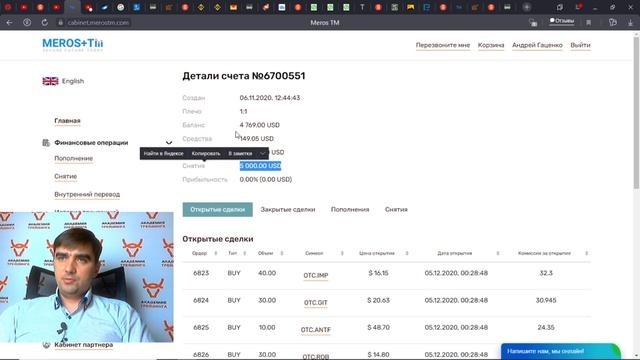Open the OTC.ROB symbol link
Image resolution: width=640 pixels, height=360 pixels.
[316, 356]
